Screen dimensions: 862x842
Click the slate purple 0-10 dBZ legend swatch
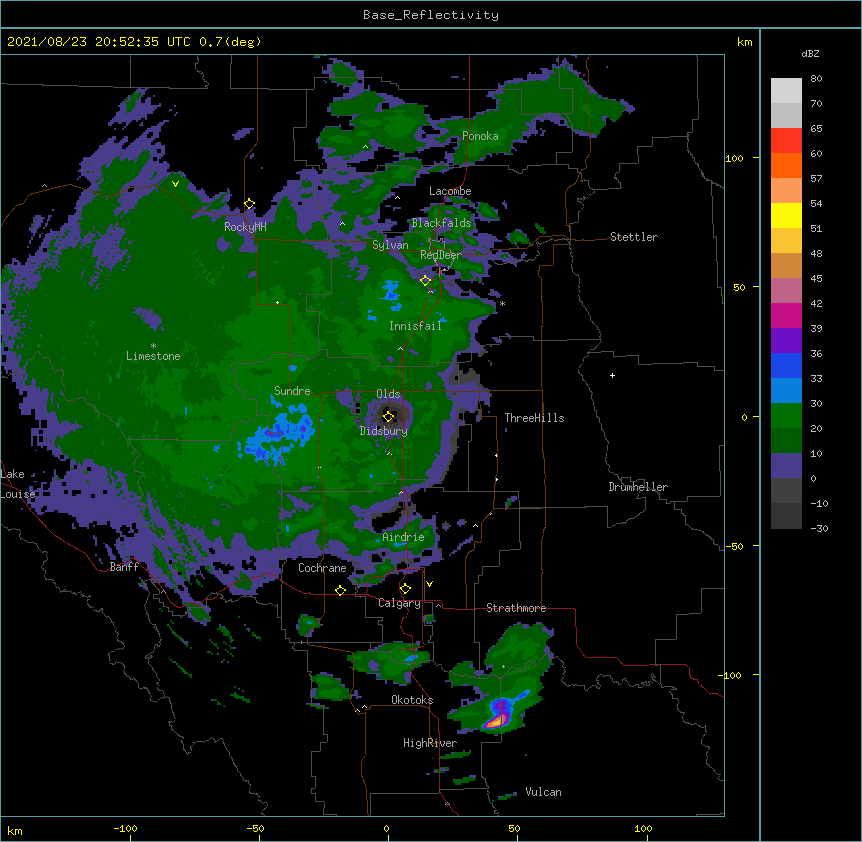(786, 466)
